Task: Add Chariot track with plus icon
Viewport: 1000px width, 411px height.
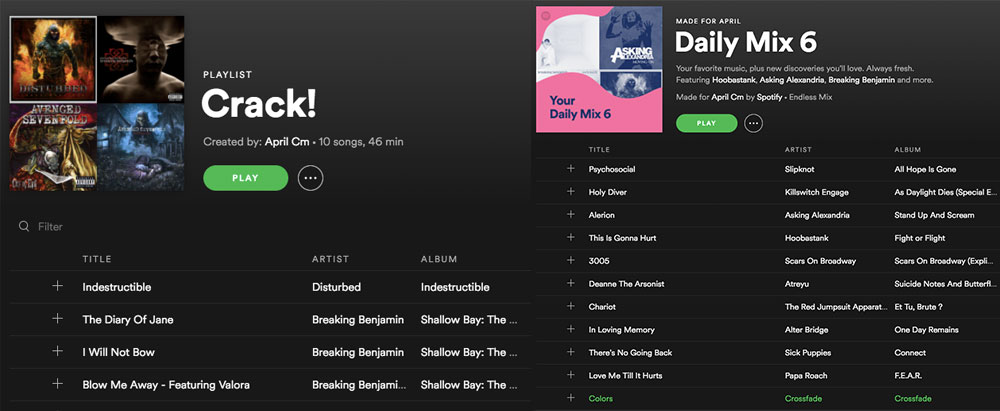Action: pos(571,306)
